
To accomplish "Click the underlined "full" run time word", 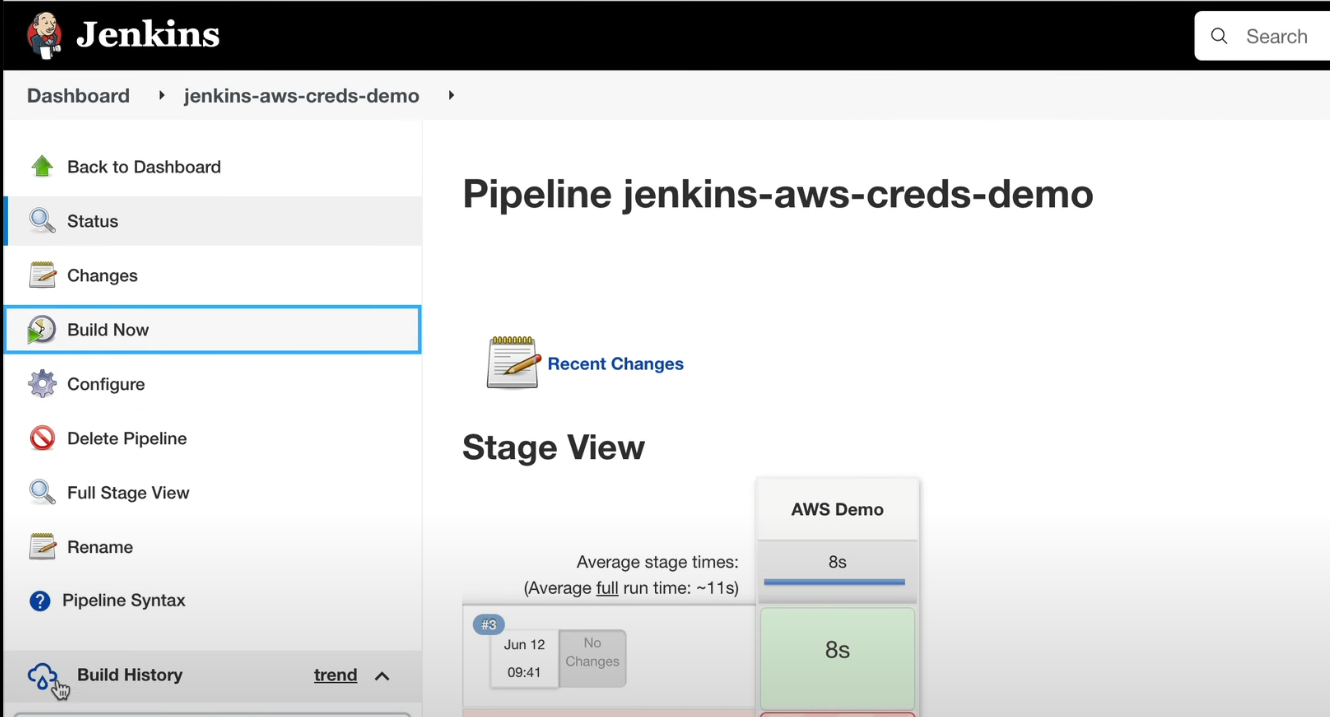I will pyautogui.click(x=607, y=588).
